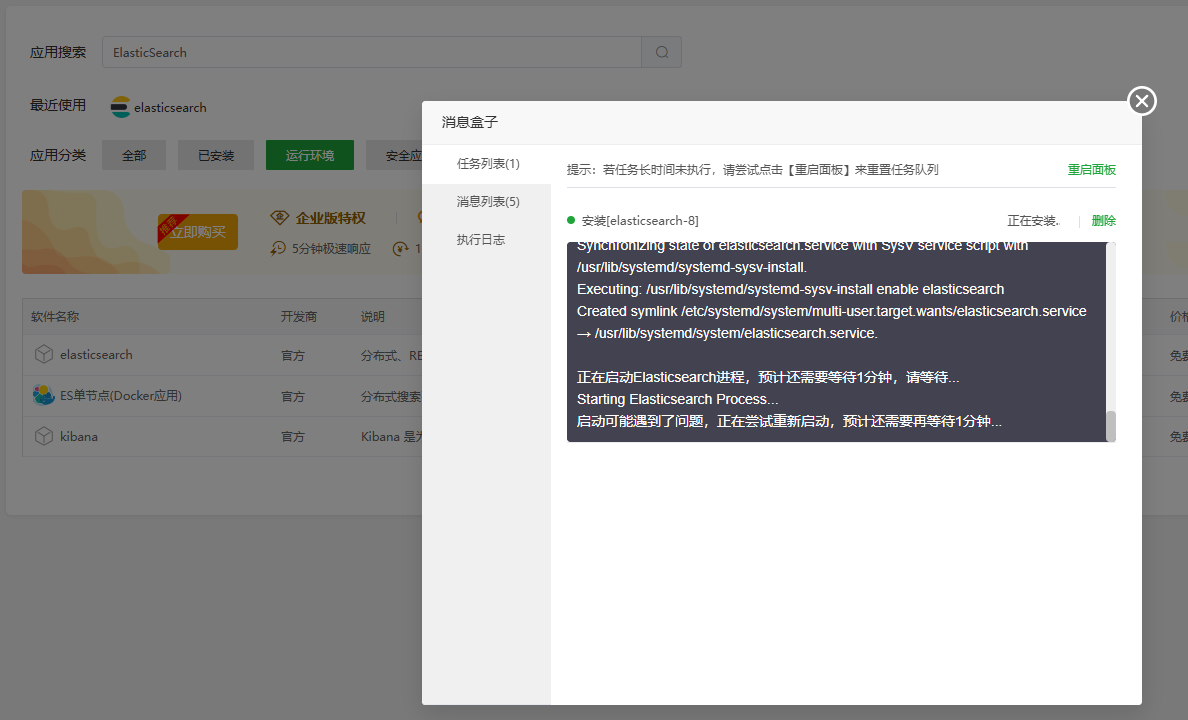This screenshot has width=1188, height=720.
Task: Open the ES单节点(Docker应用) entry
Action: click(121, 396)
